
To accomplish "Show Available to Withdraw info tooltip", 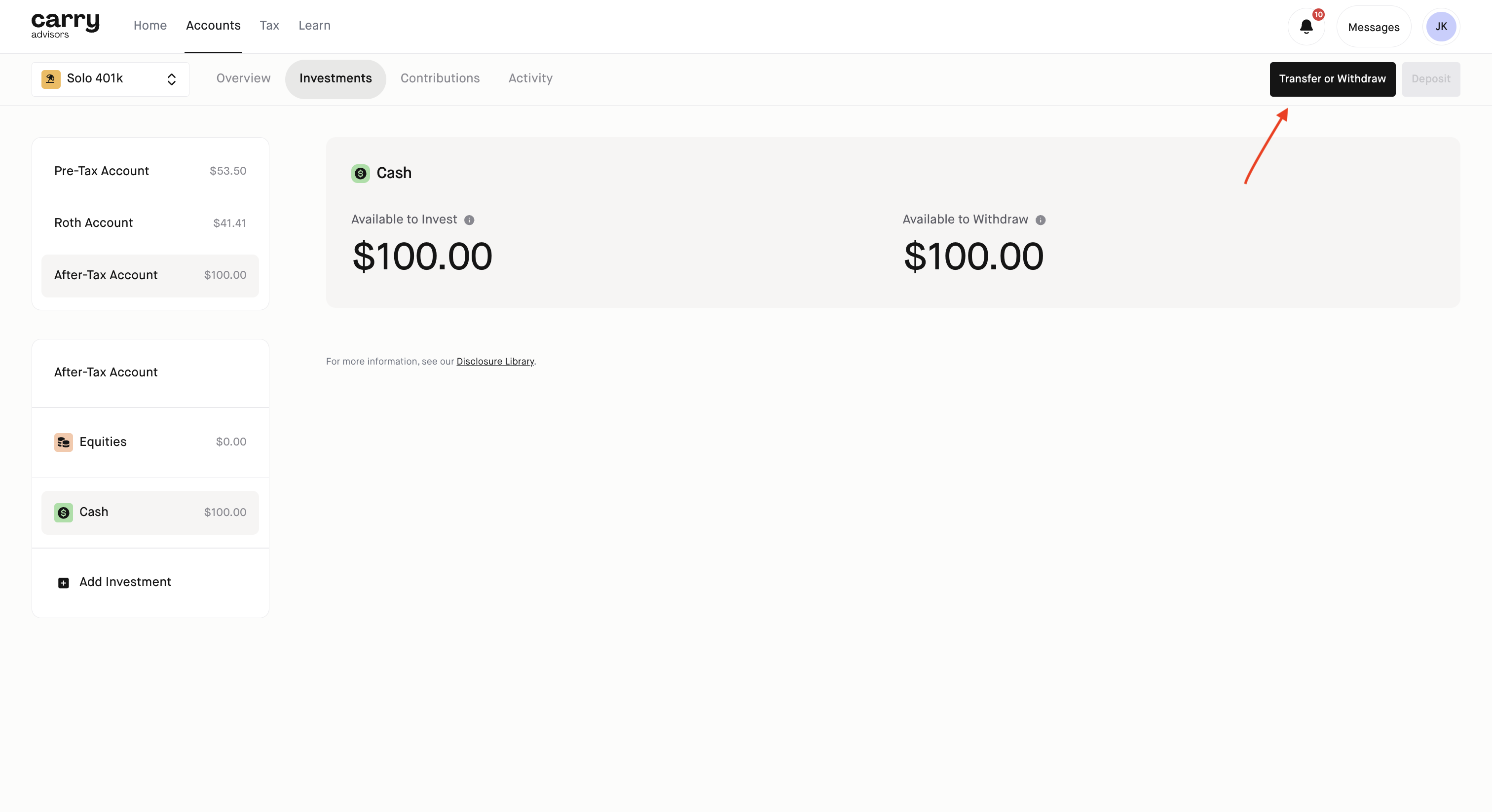I will pyautogui.click(x=1040, y=220).
